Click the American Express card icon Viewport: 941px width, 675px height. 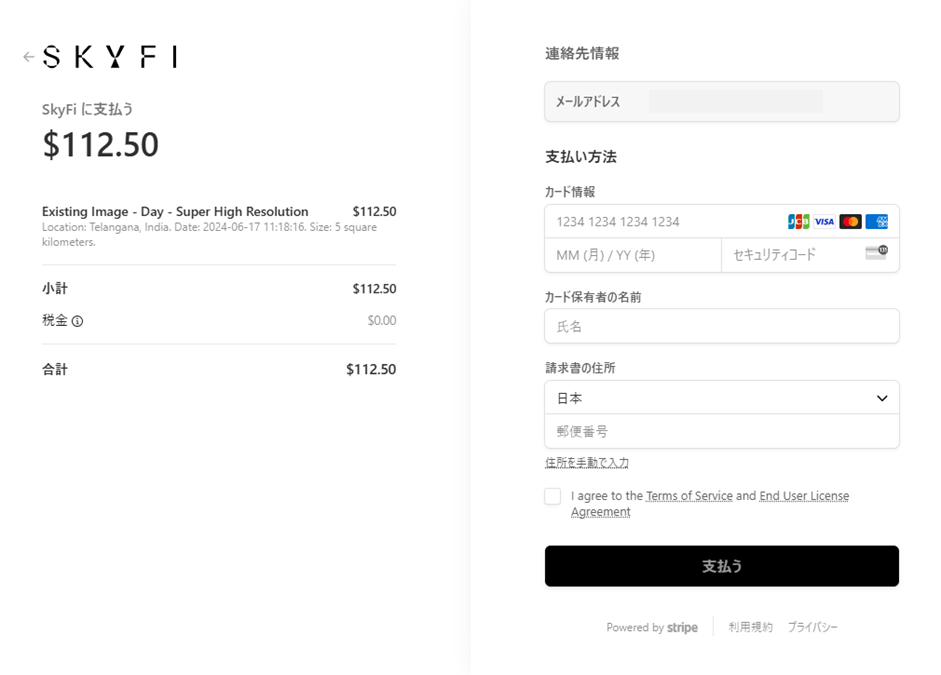877,222
